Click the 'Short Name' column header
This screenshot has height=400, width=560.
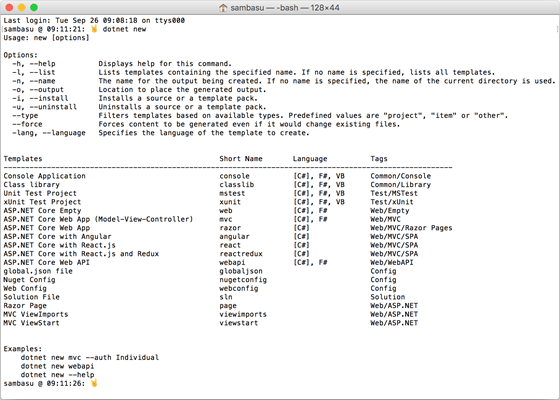pyautogui.click(x=241, y=159)
